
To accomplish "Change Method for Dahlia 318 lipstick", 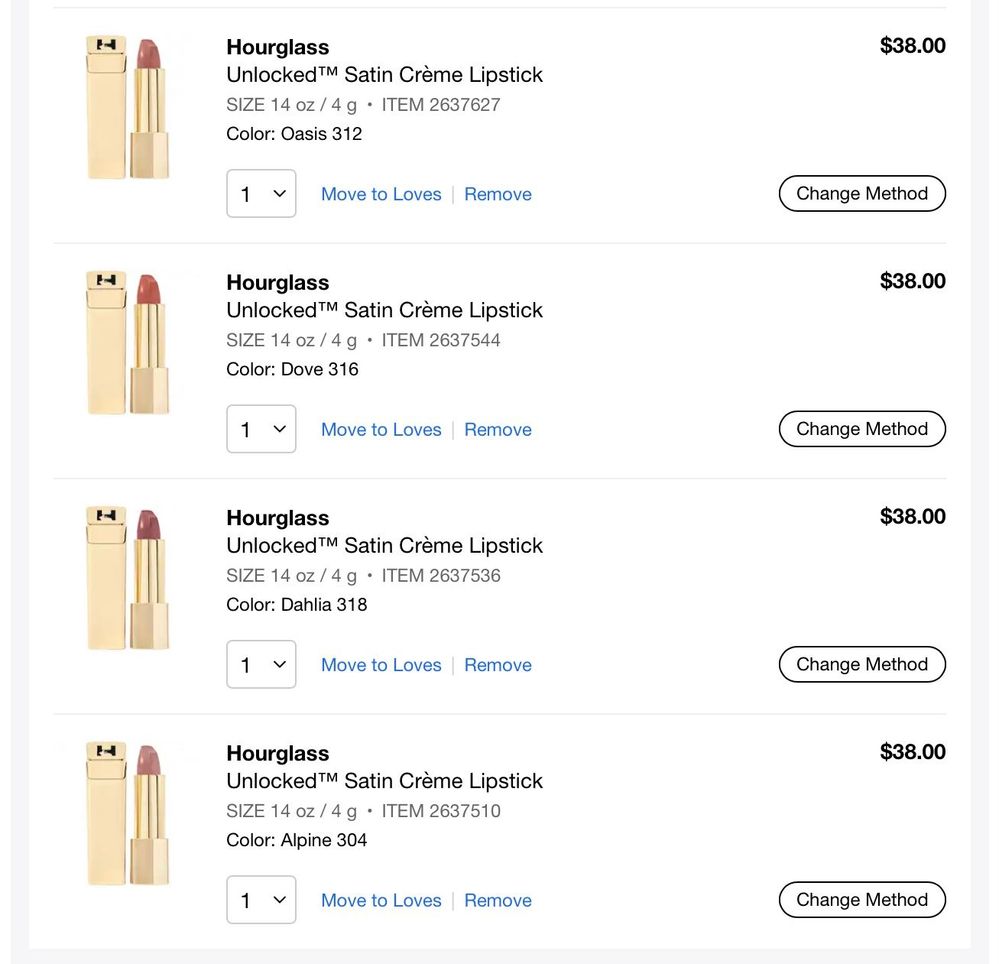I will (862, 665).
